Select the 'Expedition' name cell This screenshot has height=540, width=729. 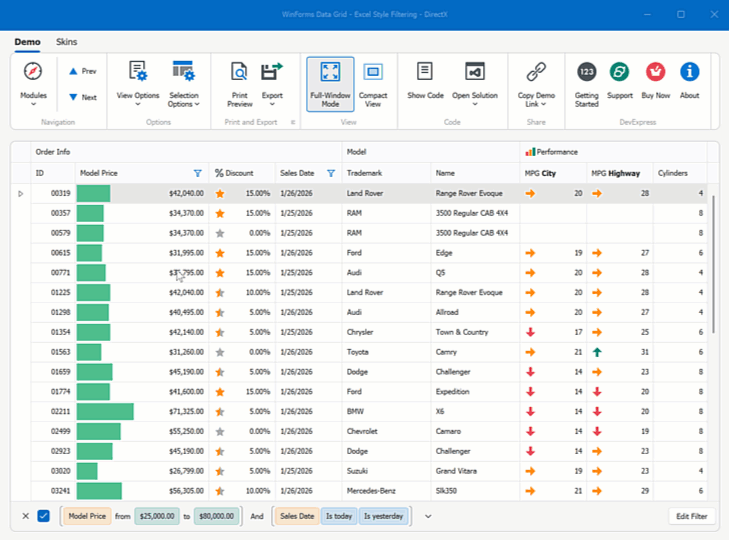(x=475, y=392)
